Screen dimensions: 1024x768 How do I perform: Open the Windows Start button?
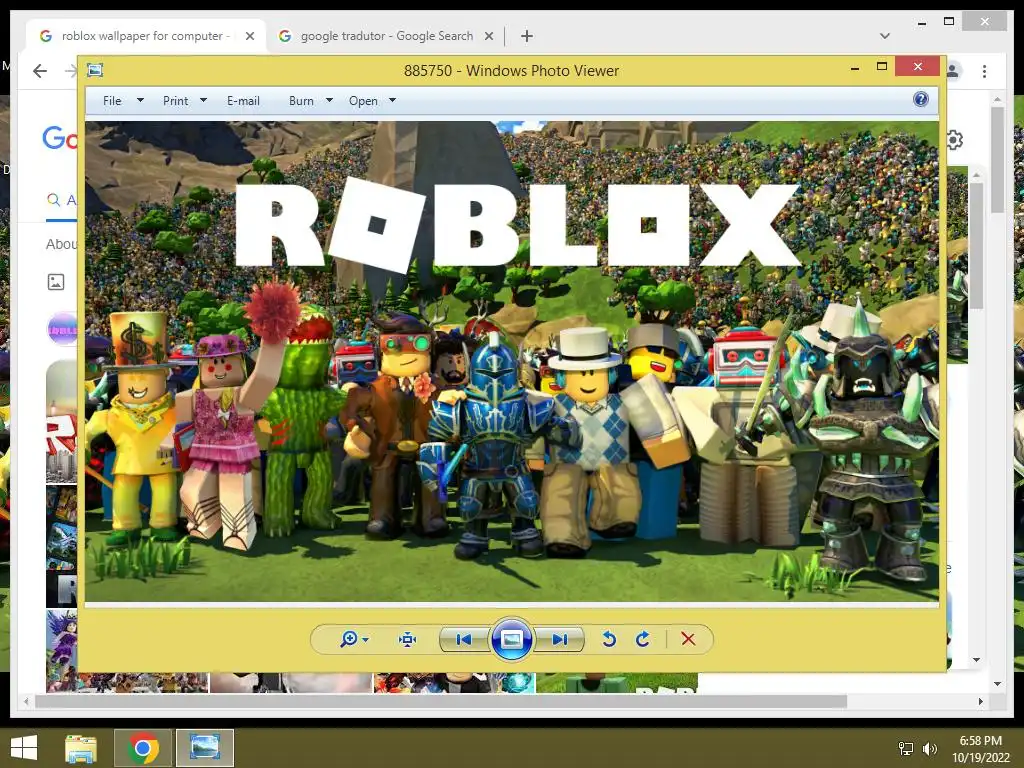pyautogui.click(x=24, y=748)
